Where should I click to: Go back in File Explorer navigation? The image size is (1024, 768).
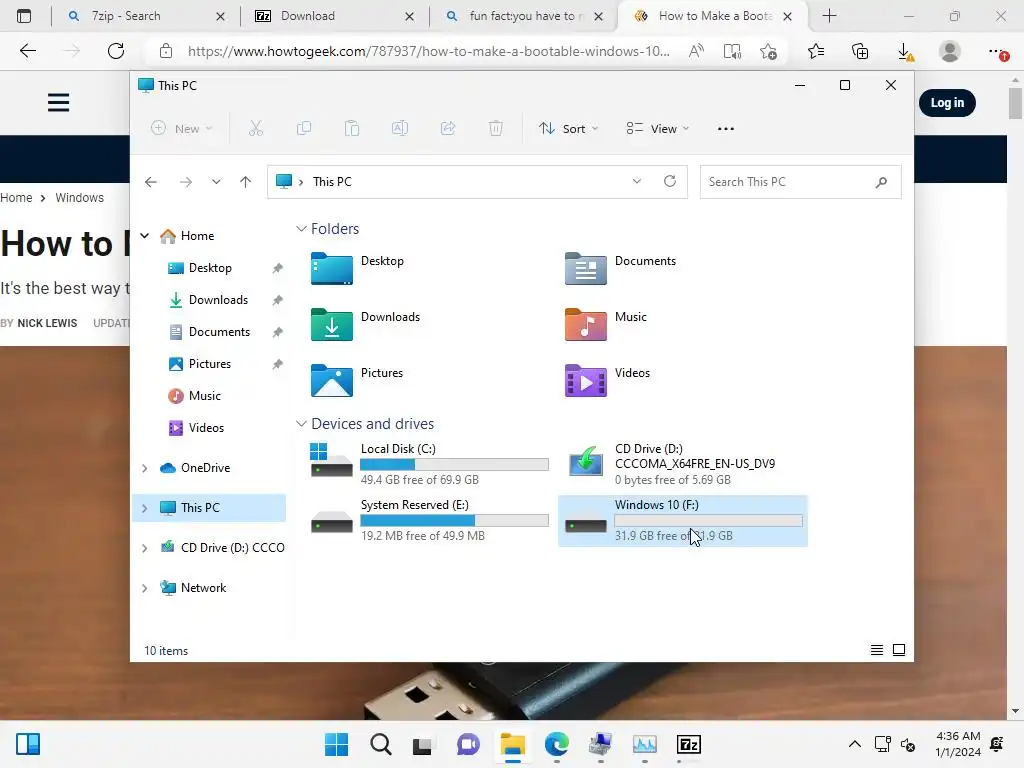[x=151, y=182]
